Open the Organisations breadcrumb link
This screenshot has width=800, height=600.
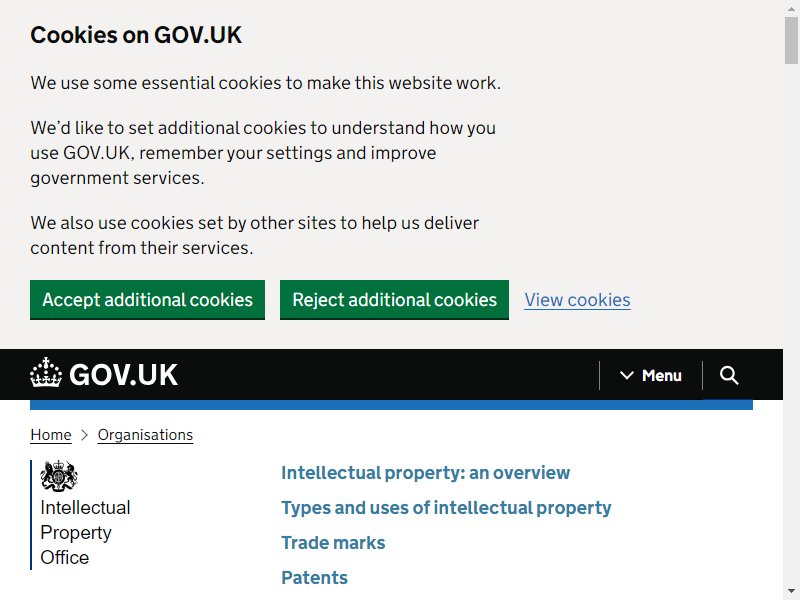(145, 435)
